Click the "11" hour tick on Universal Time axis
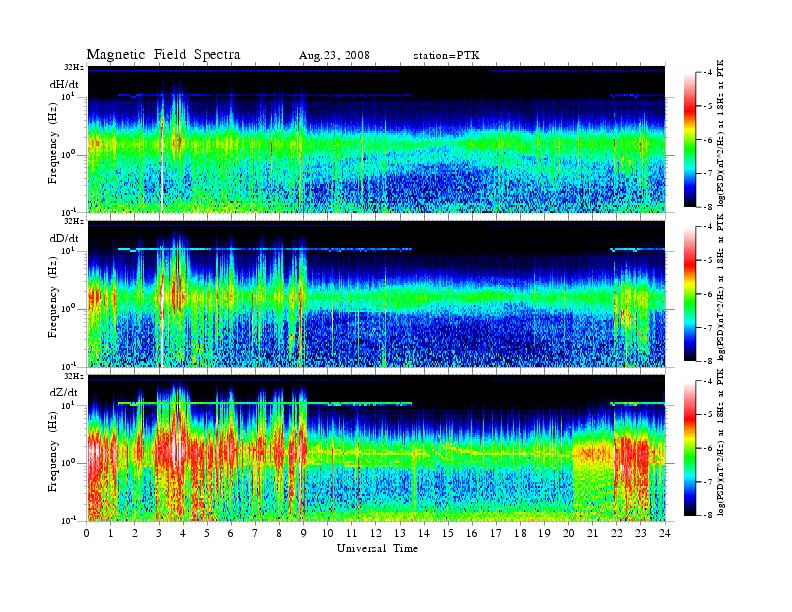 click(352, 533)
